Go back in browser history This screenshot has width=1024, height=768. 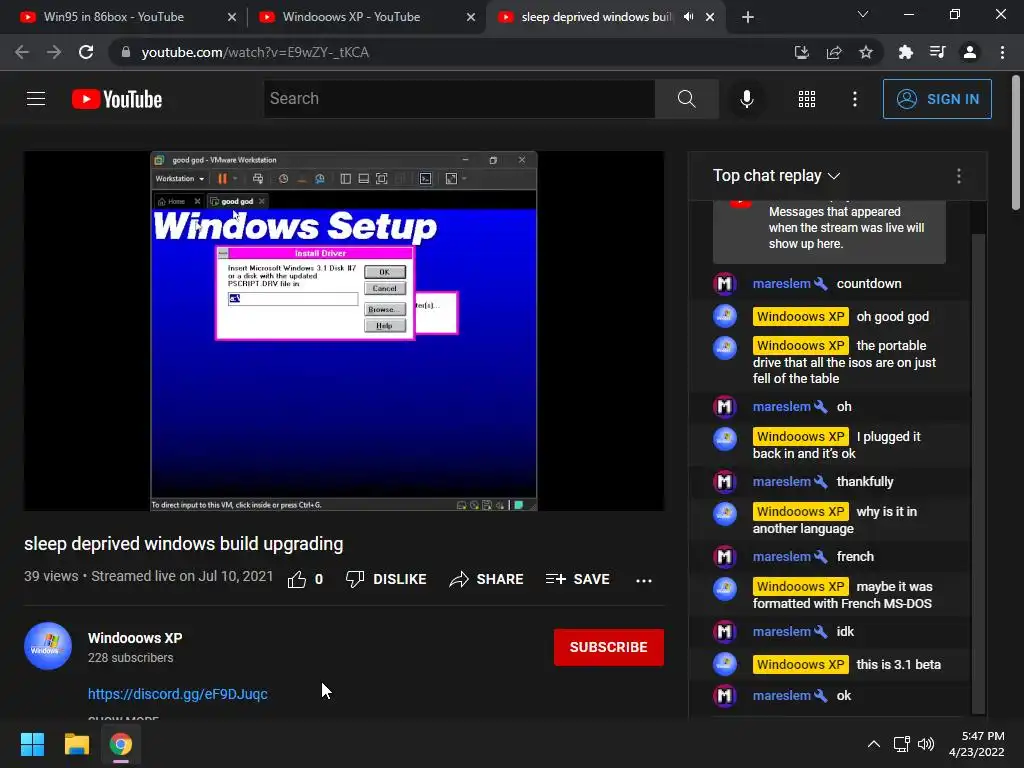coord(22,52)
